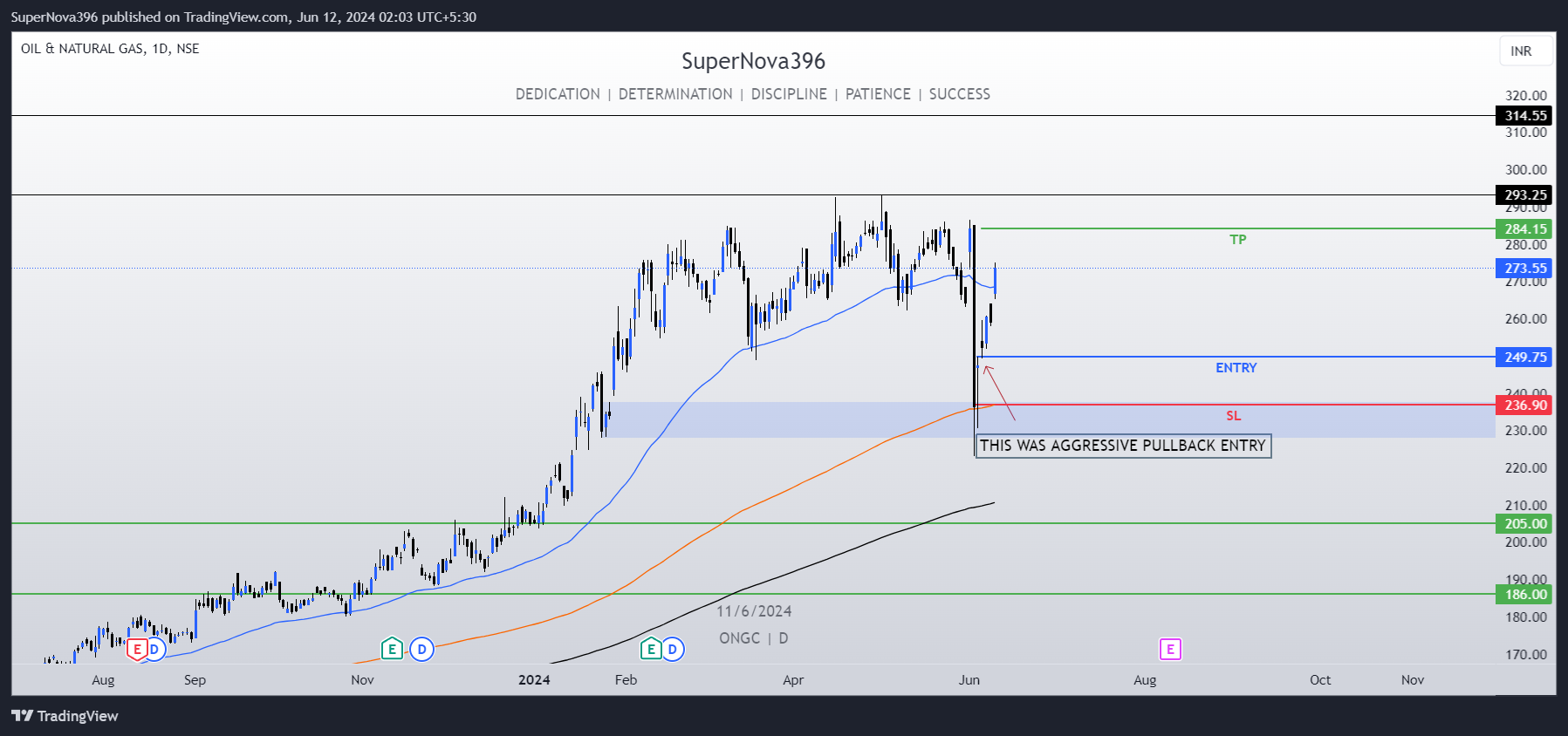
Task: Click the 320.00 label on price axis
Action: 1525,96
